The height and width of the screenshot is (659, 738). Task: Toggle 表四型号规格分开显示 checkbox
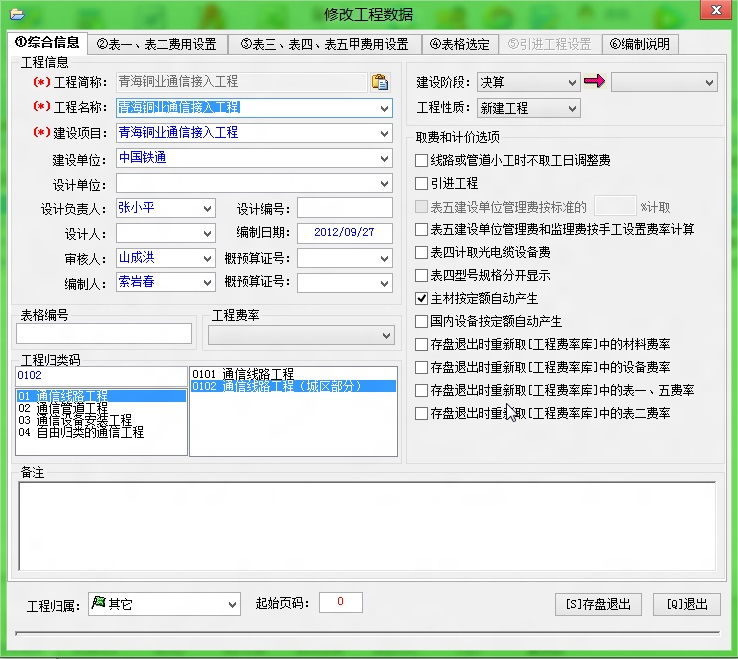tap(421, 275)
